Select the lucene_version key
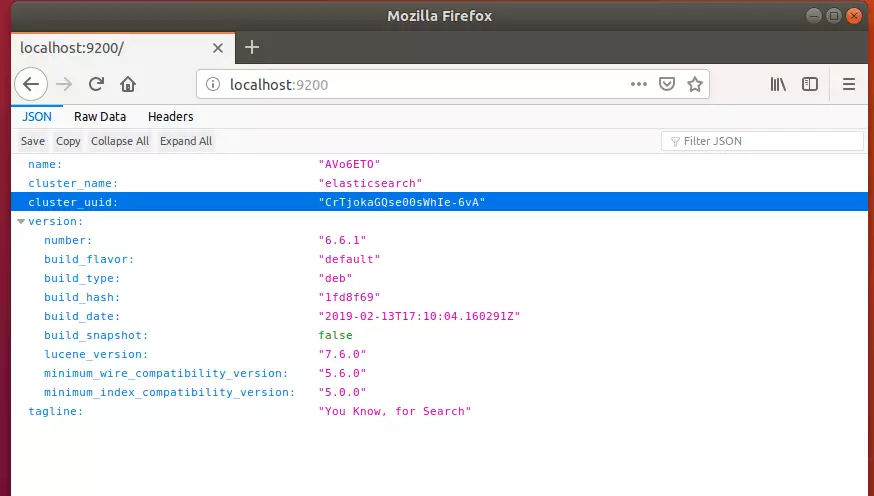The image size is (874, 496). (96, 354)
